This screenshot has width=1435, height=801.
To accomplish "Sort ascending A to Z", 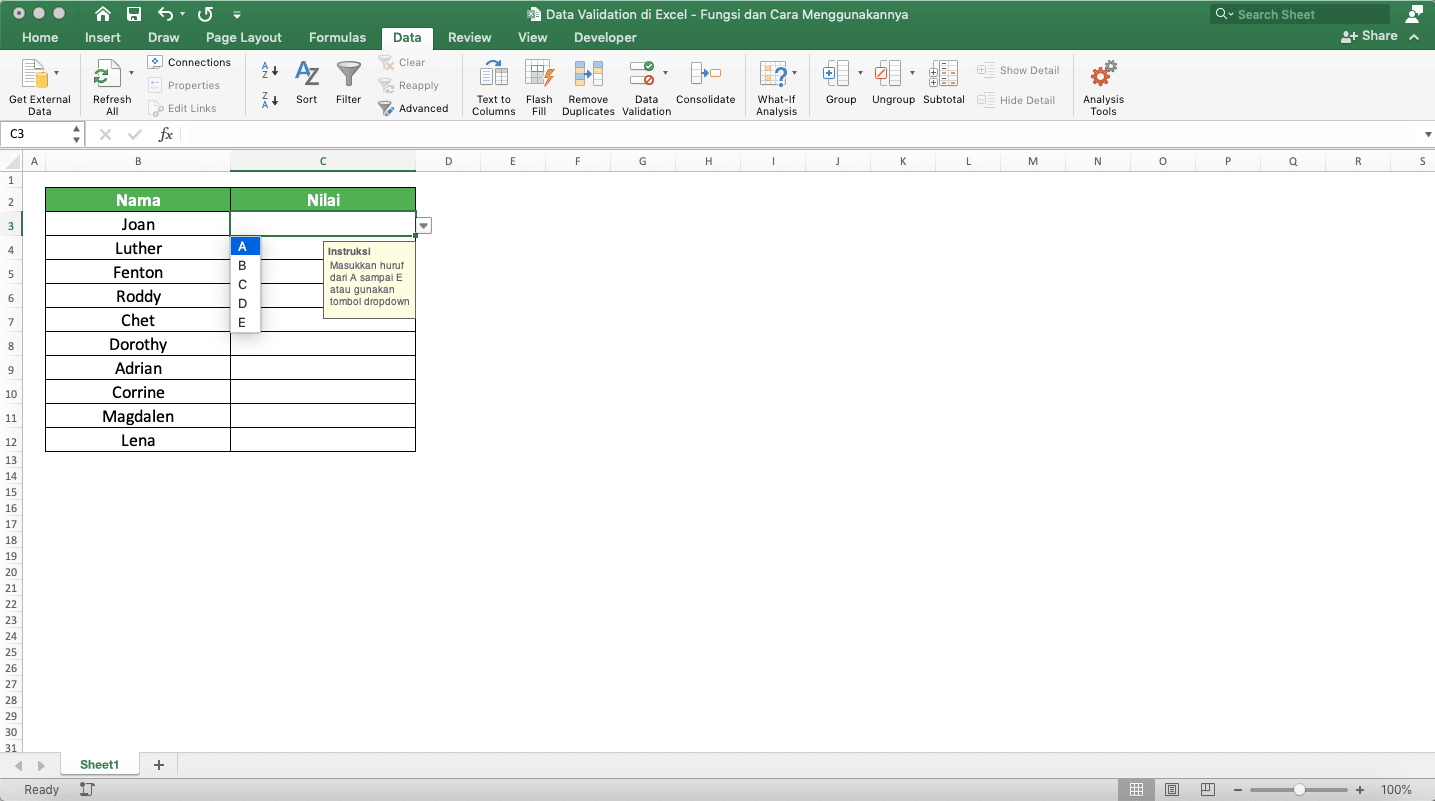I will (x=270, y=71).
